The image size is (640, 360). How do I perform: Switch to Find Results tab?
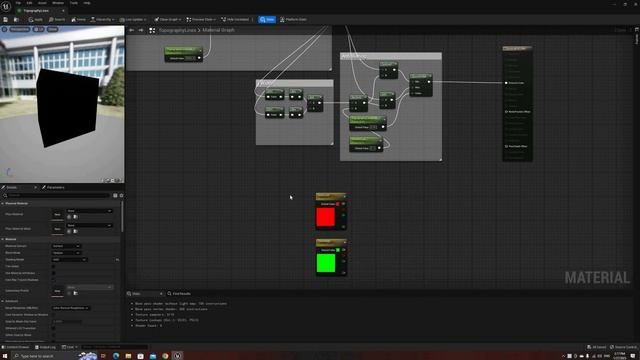pos(179,293)
